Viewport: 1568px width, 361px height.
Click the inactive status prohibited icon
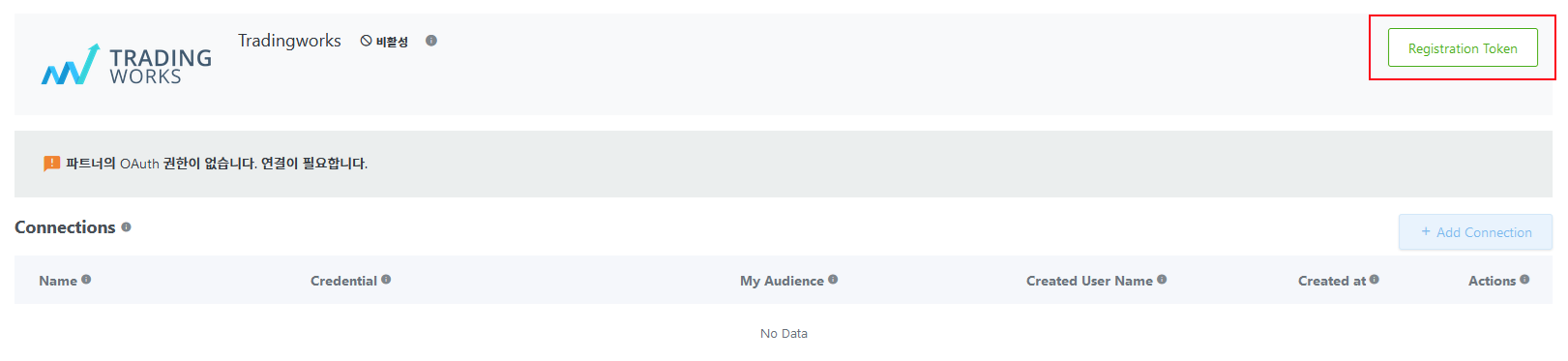366,41
